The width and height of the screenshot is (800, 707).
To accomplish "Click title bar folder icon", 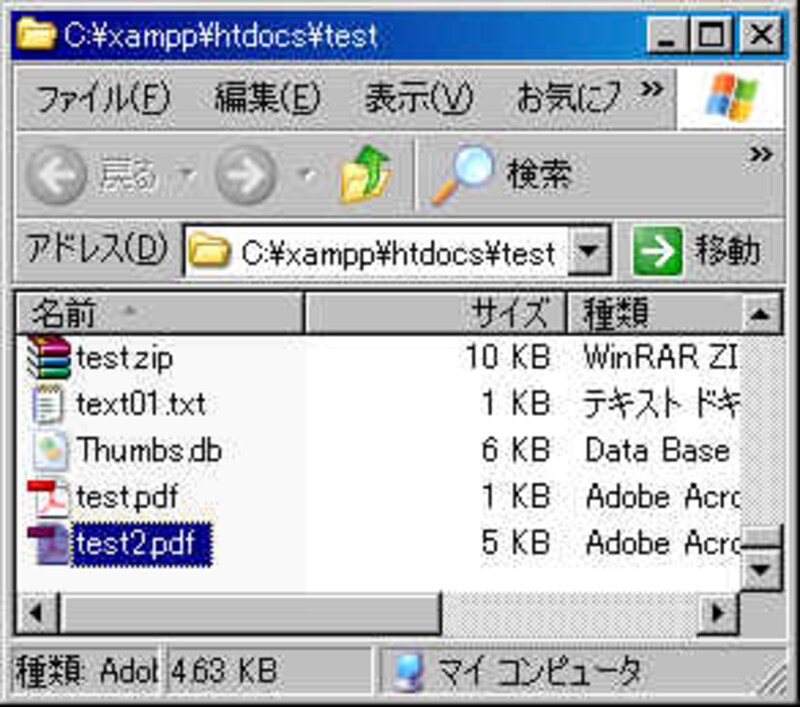I will click(x=36, y=34).
